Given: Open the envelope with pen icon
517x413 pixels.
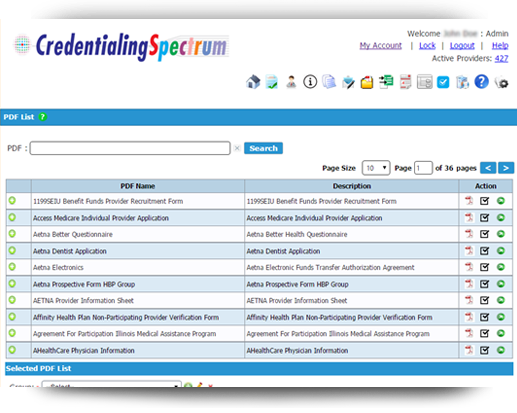Looking at the screenshot, I should [348, 82].
